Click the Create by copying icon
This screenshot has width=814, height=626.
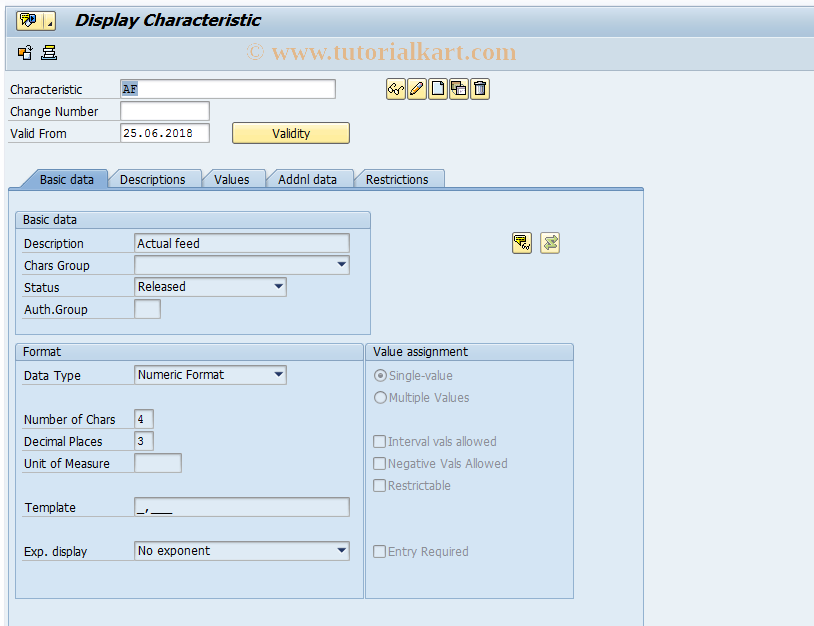pyautogui.click(x=459, y=89)
